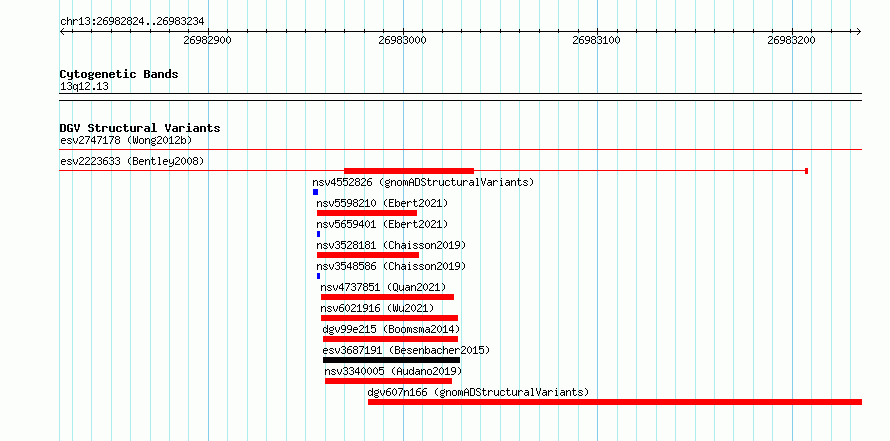890x441 pixels.
Task: Open the nsv3548586 (Chaisson2019) label
Action: coord(391,266)
